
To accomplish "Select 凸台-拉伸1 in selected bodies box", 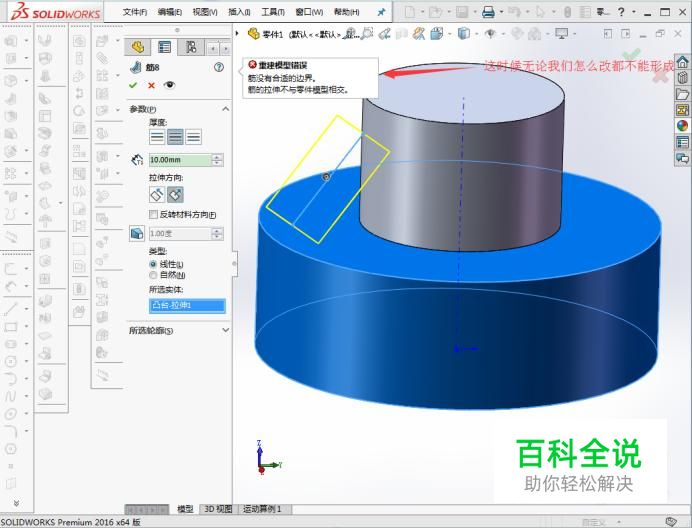I will 187,305.
